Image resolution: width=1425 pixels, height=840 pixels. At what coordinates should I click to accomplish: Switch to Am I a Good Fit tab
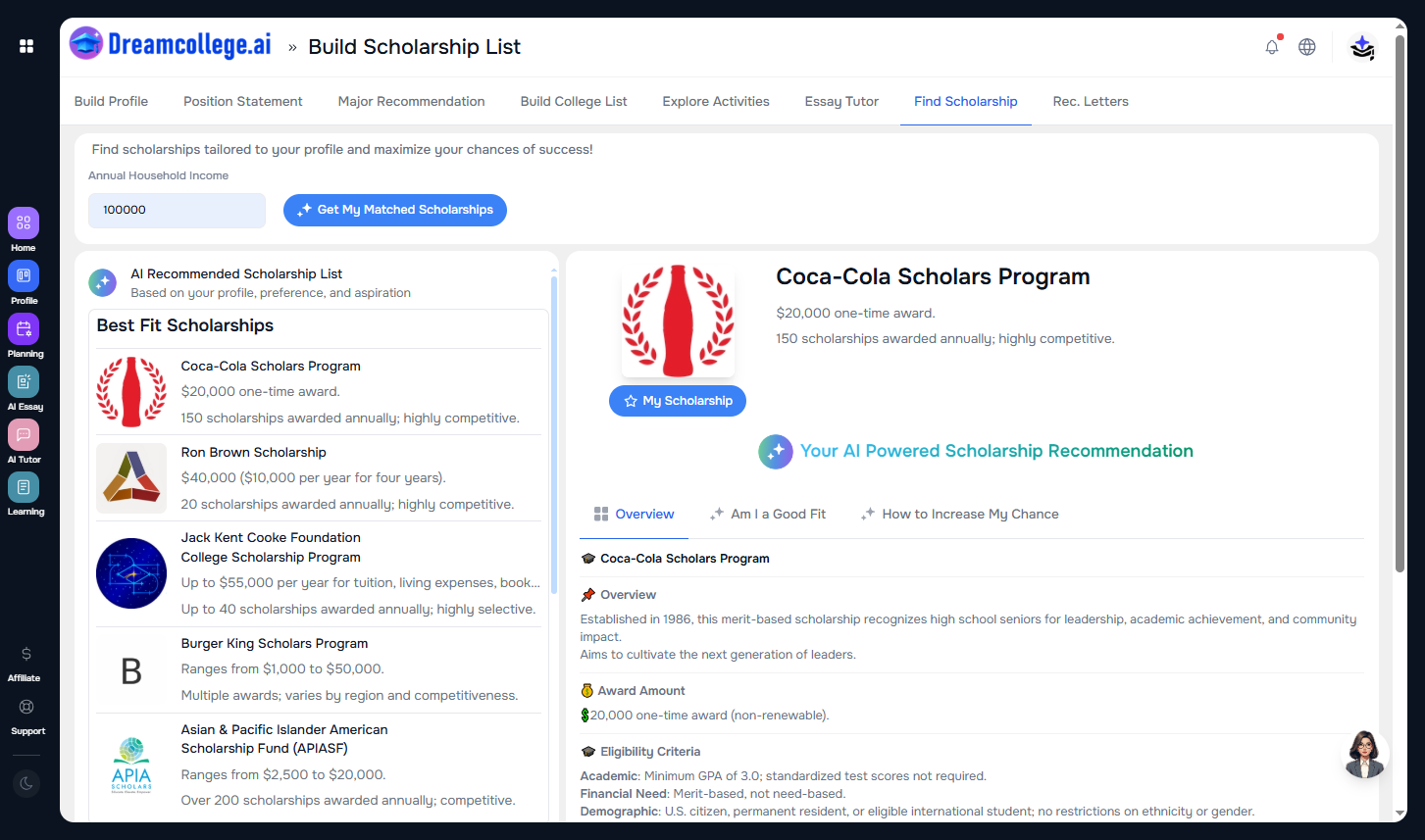(x=768, y=514)
